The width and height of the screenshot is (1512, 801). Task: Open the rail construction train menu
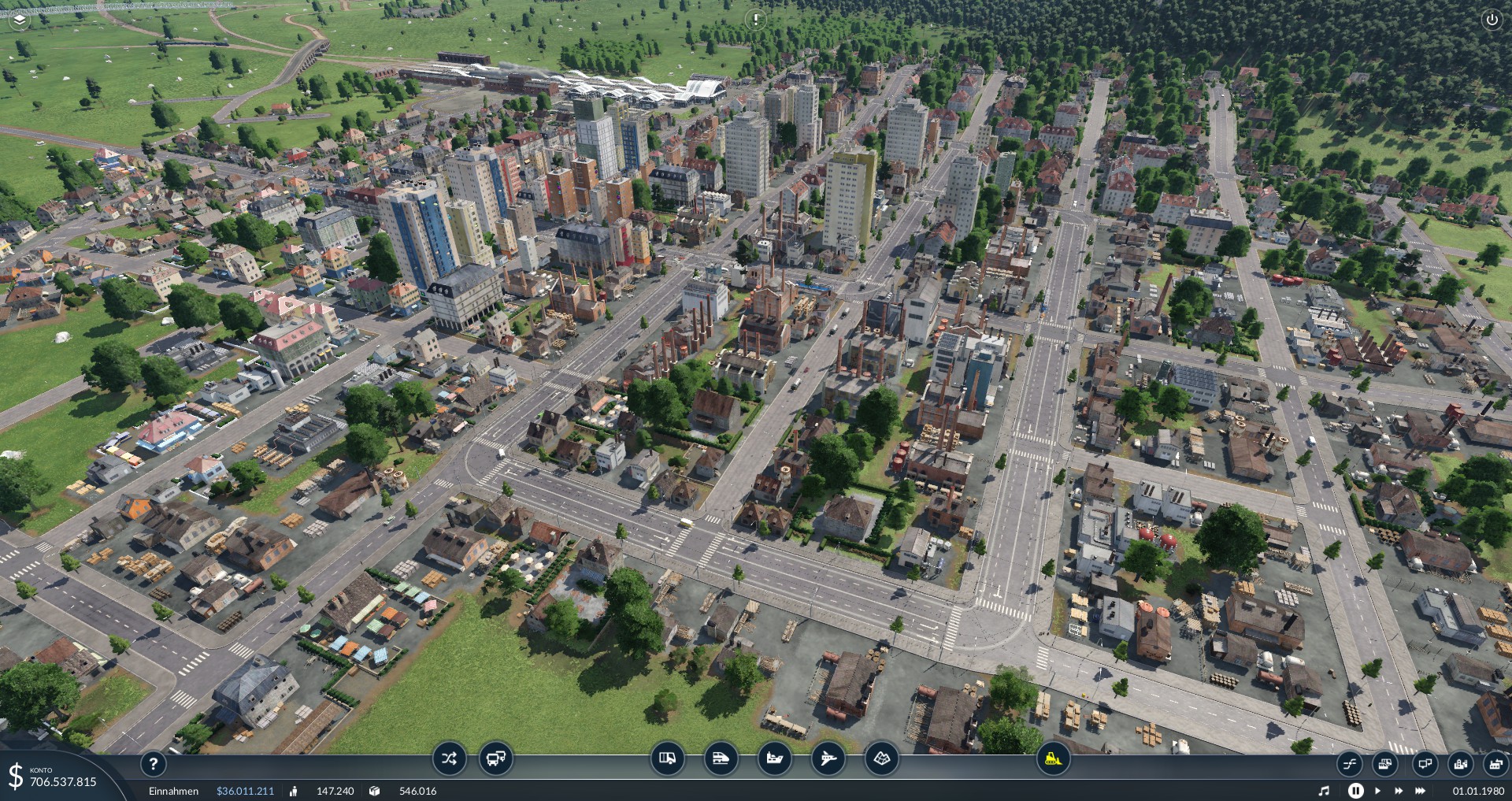[x=721, y=759]
